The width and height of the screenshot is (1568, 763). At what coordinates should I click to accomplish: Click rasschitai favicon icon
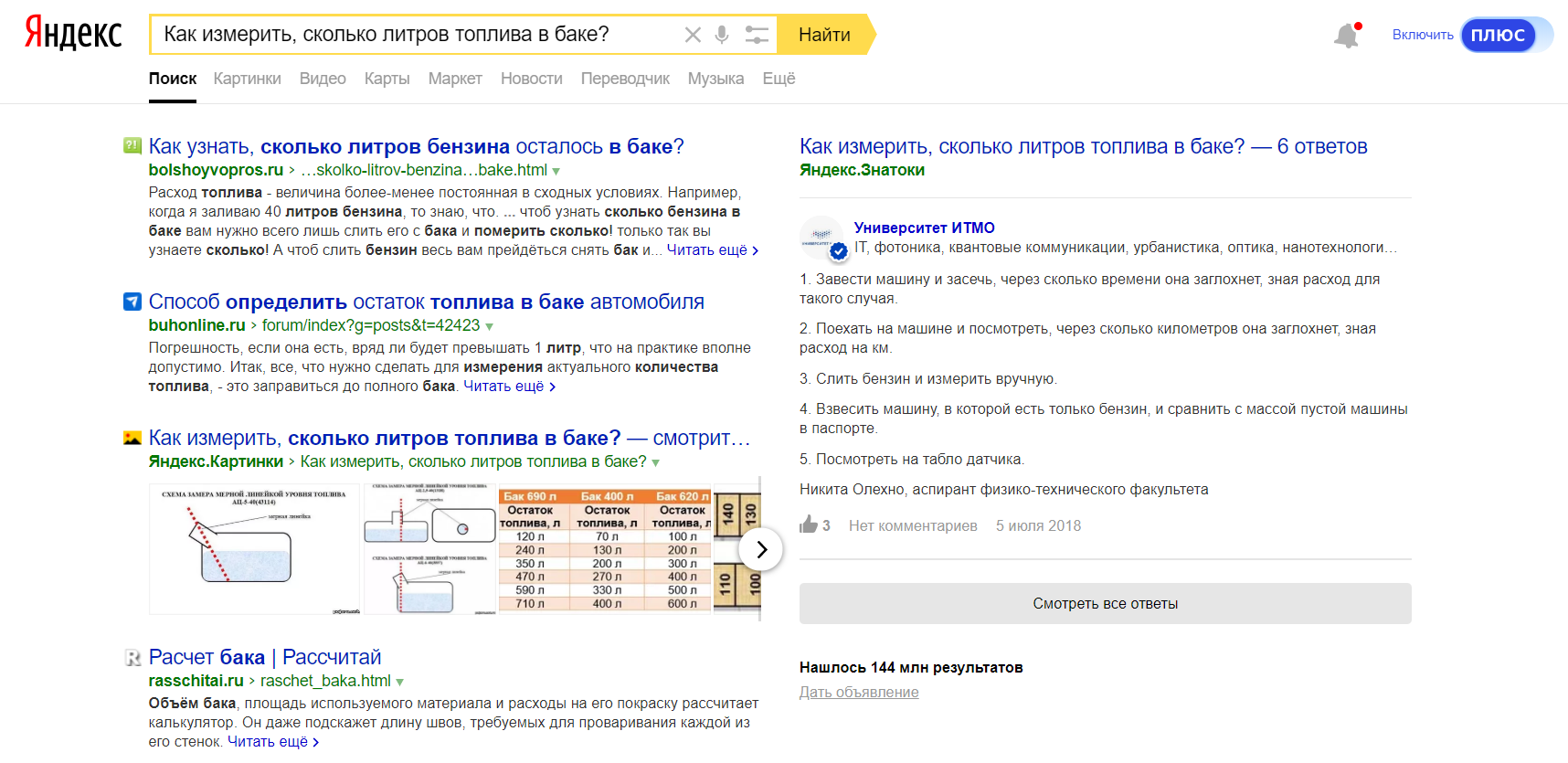tap(132, 657)
